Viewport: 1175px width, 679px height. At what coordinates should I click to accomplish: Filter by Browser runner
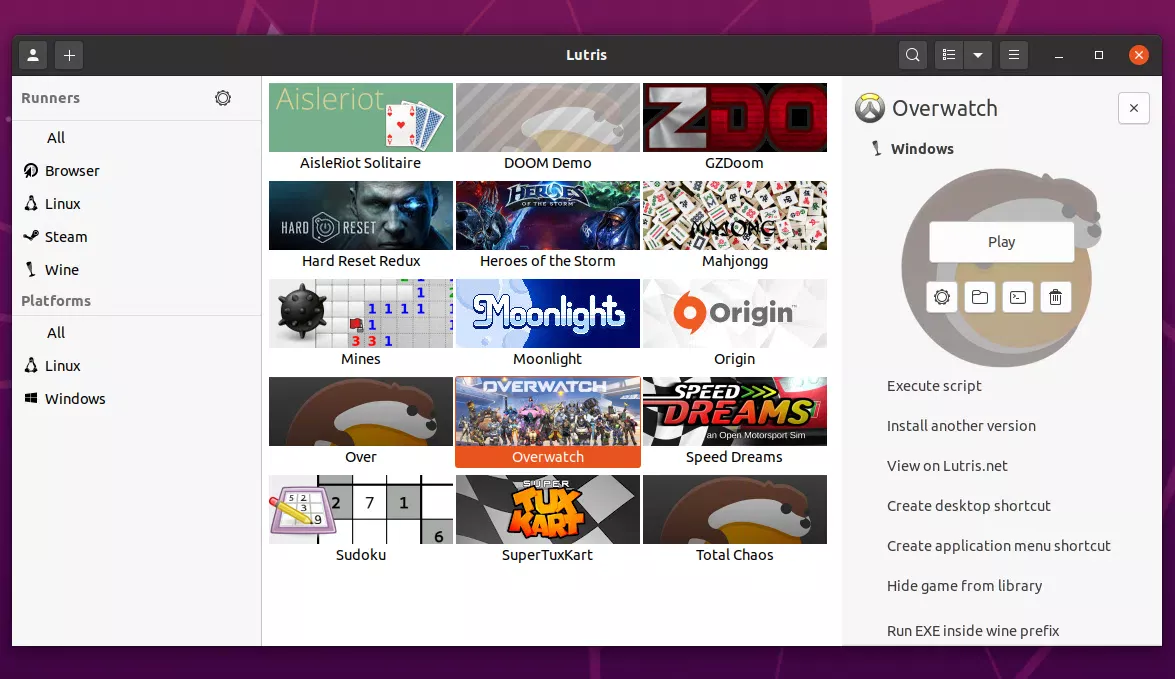coord(72,171)
